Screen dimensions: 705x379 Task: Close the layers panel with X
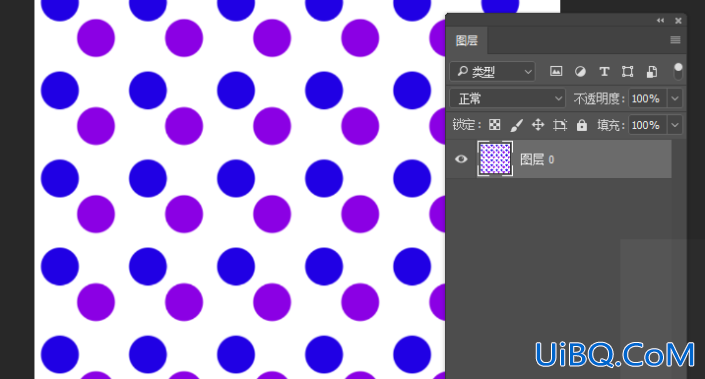tap(678, 20)
